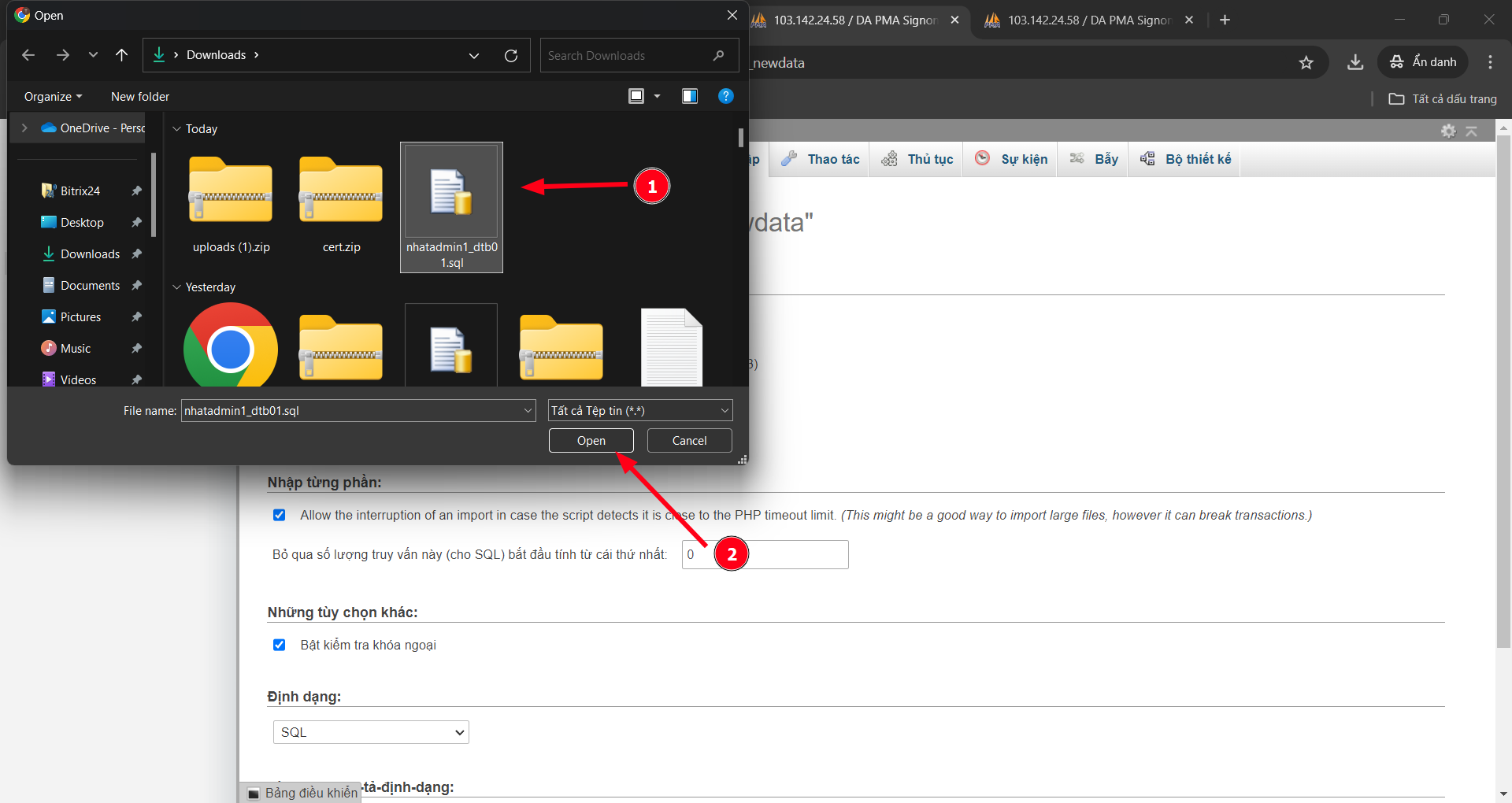Go up one folder level
1512x803 pixels.
[x=121, y=55]
